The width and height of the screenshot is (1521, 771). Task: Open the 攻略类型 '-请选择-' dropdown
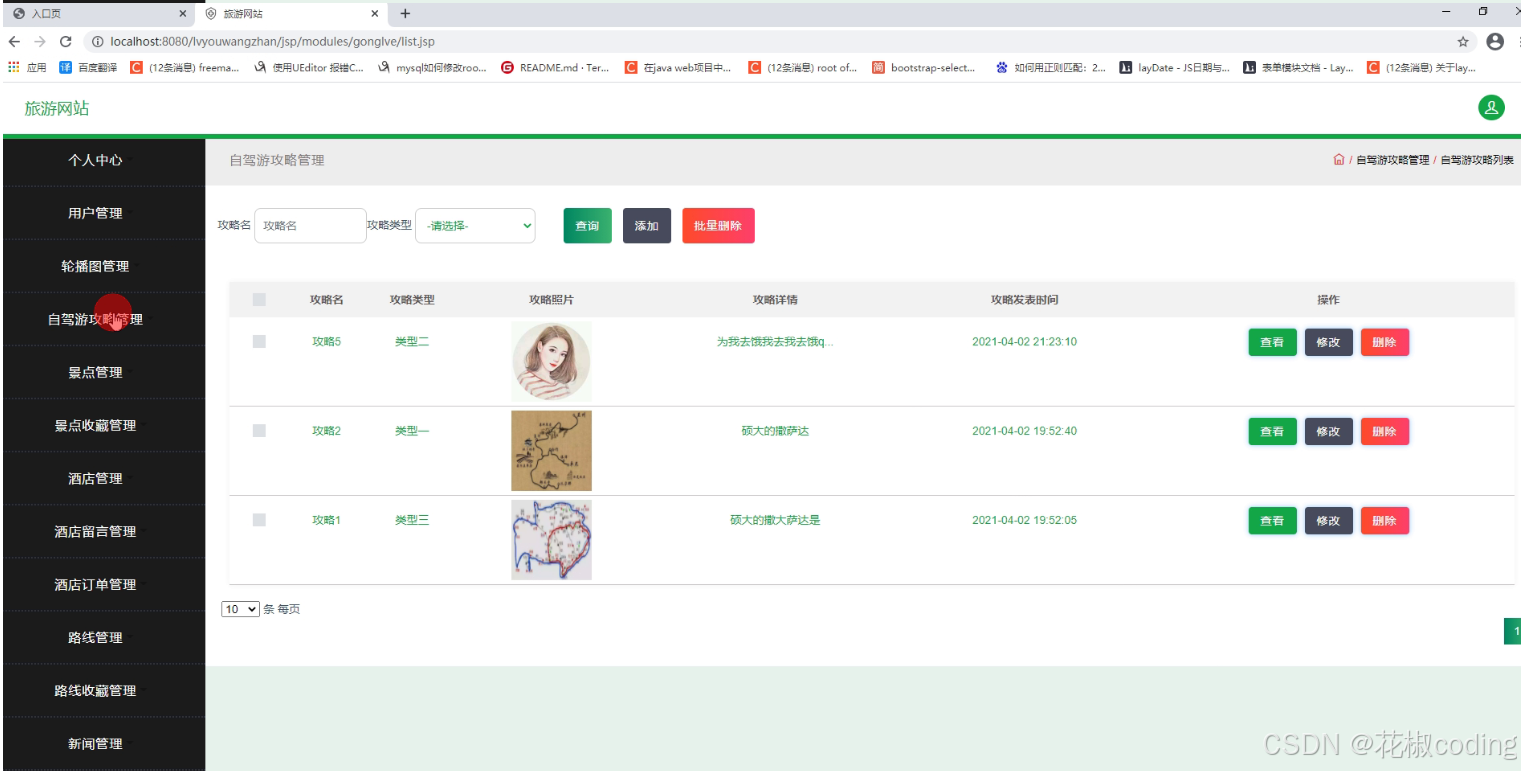475,225
